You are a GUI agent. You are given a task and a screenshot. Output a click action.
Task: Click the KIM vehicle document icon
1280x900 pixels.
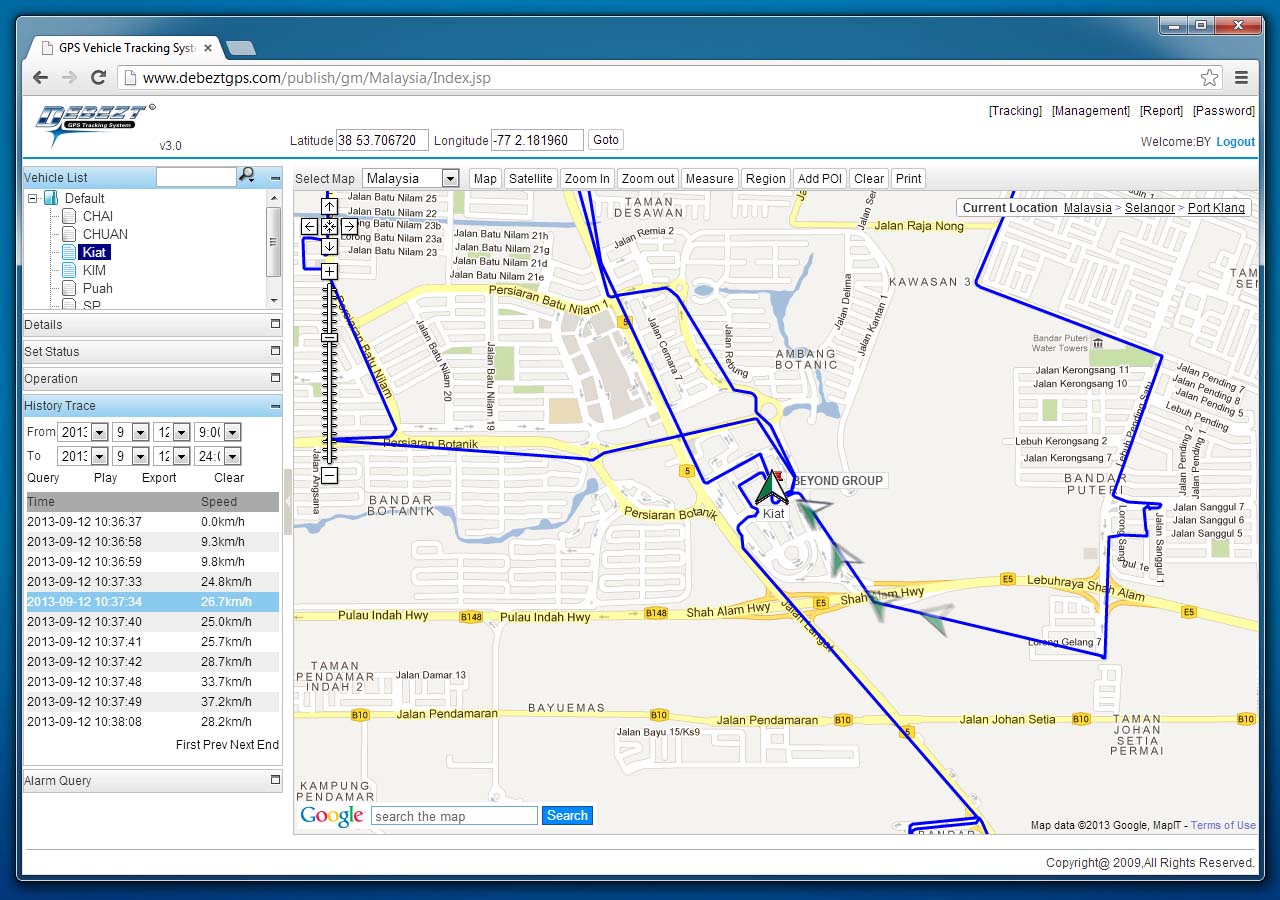pyautogui.click(x=69, y=270)
